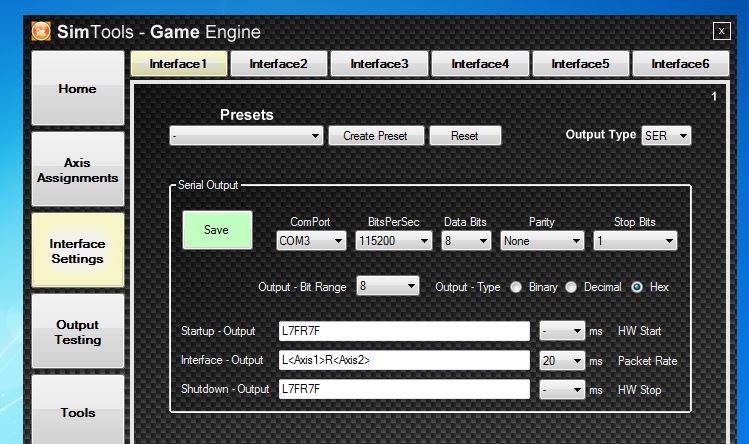Click the Output Type label near SER
Viewport: 749px width, 444px height.
pyautogui.click(x=600, y=135)
